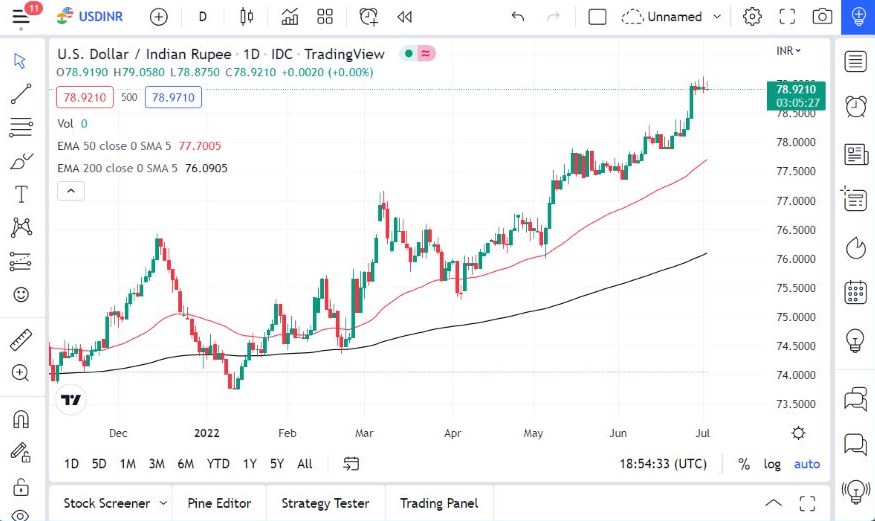This screenshot has height=521, width=875.
Task: Open the watchlist panel
Action: pos(855,61)
